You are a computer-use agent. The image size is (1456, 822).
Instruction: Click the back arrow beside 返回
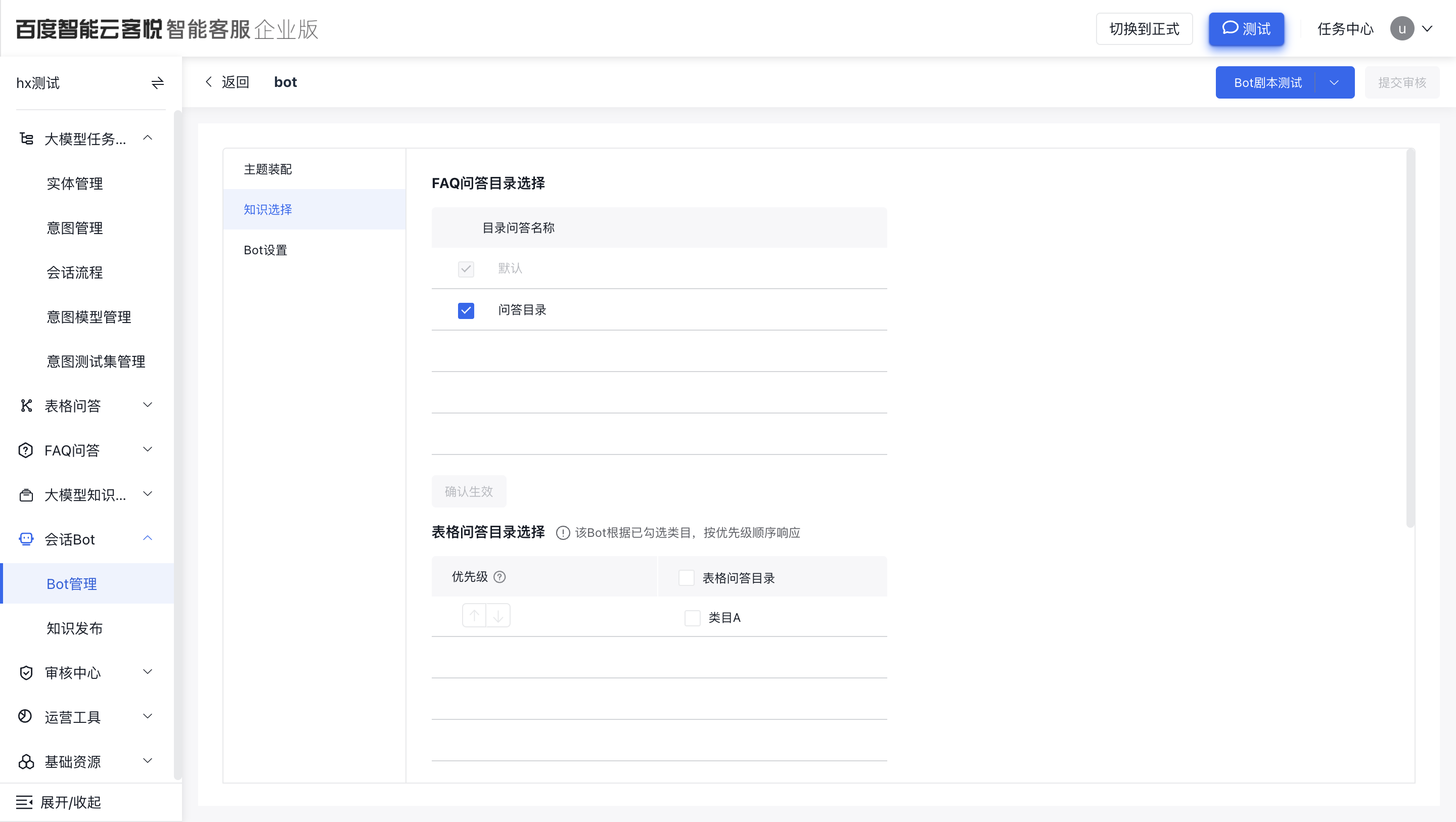tap(209, 82)
